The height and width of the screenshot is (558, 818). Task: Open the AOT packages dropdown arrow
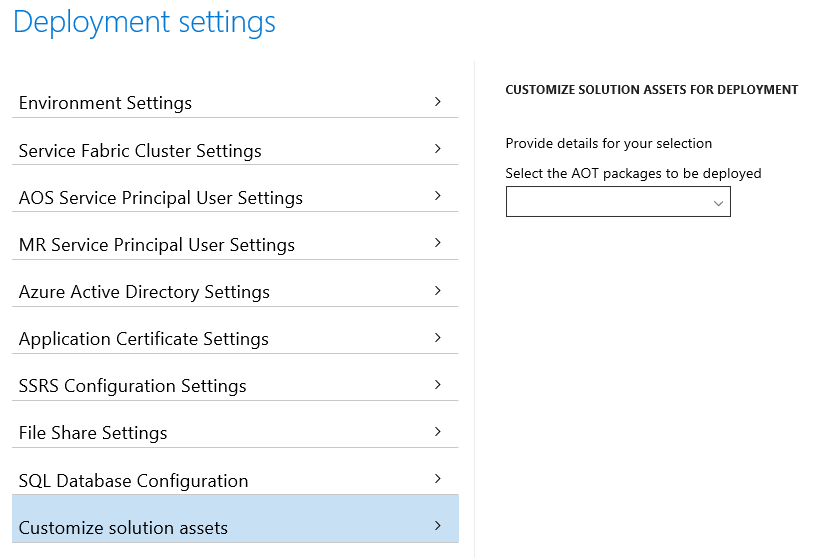click(718, 203)
